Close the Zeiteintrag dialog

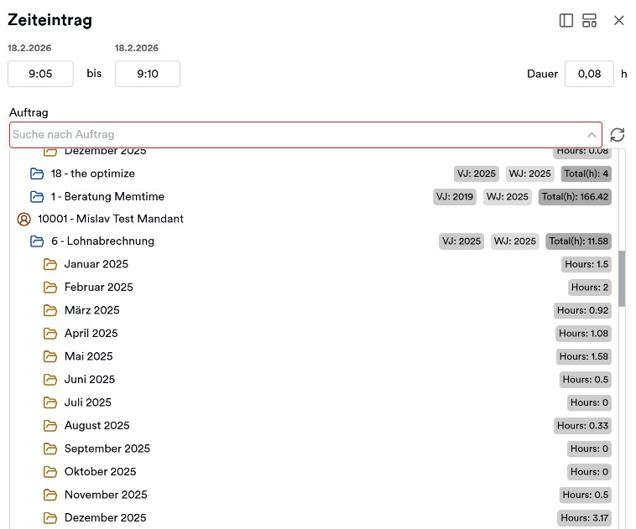(618, 21)
